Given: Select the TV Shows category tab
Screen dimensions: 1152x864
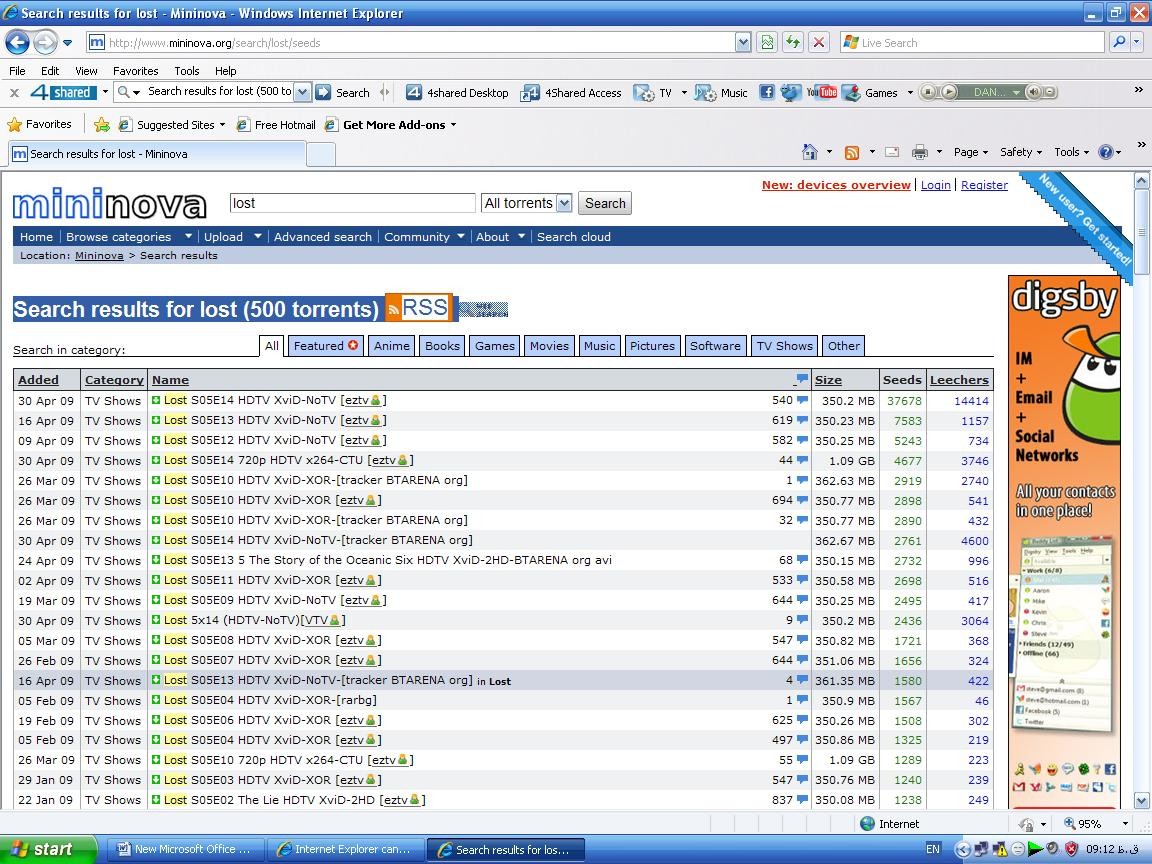Looking at the screenshot, I should click(785, 345).
